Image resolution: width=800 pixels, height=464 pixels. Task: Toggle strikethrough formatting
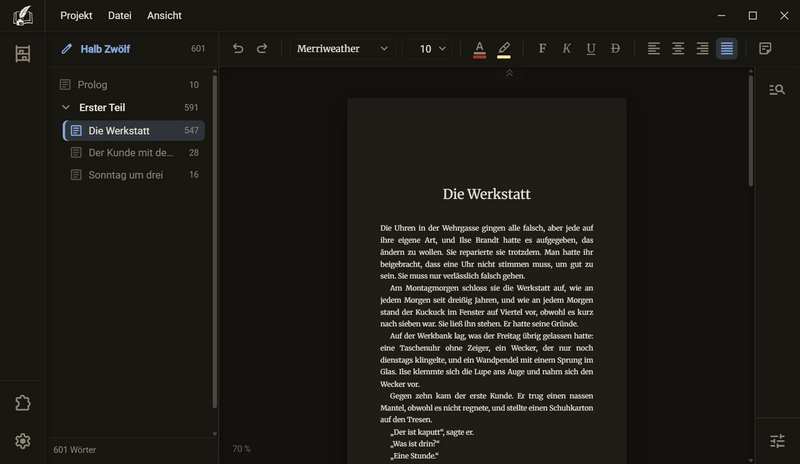click(x=615, y=48)
